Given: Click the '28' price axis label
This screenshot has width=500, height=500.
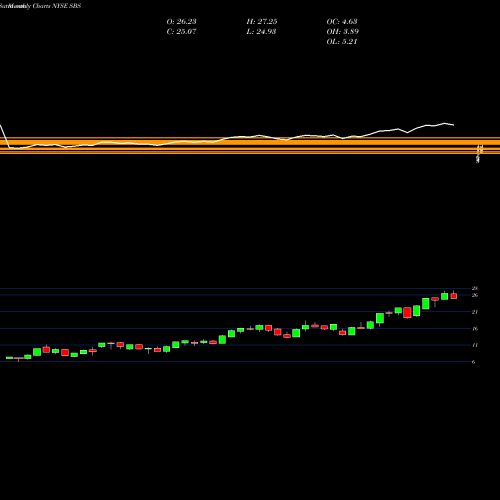Looking at the screenshot, I should point(475,288).
